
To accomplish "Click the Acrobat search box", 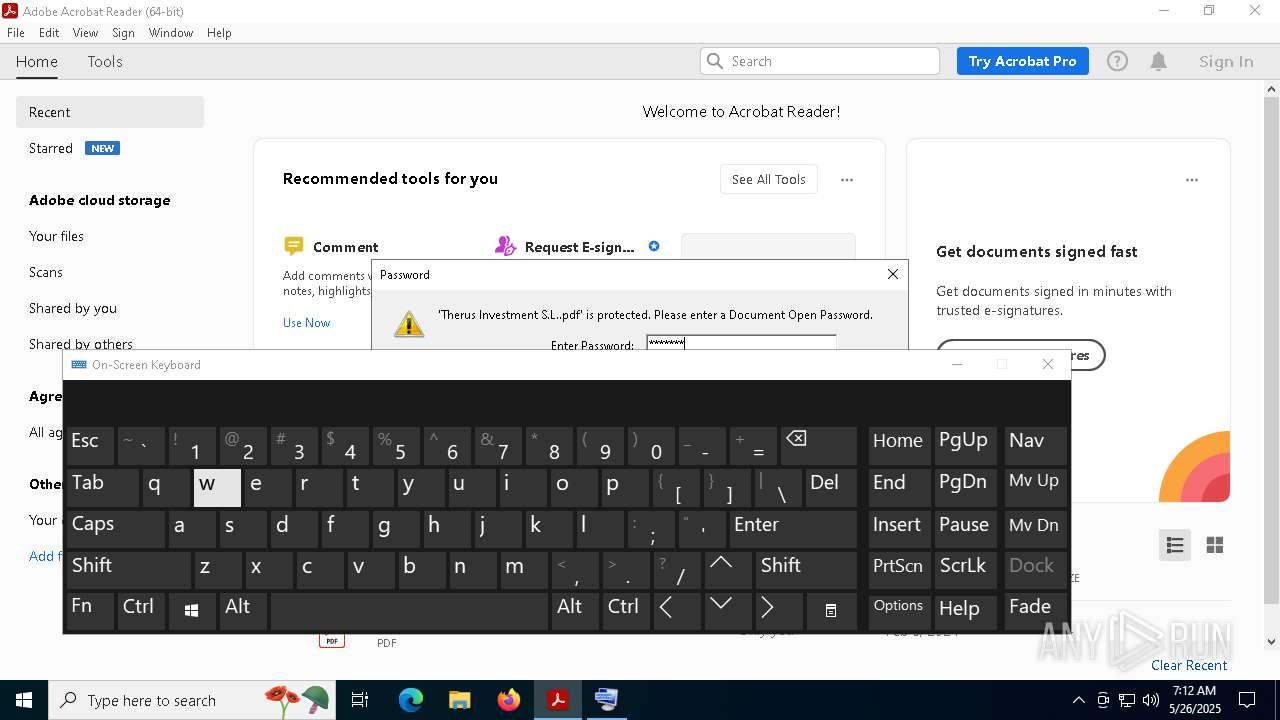I will point(820,61).
